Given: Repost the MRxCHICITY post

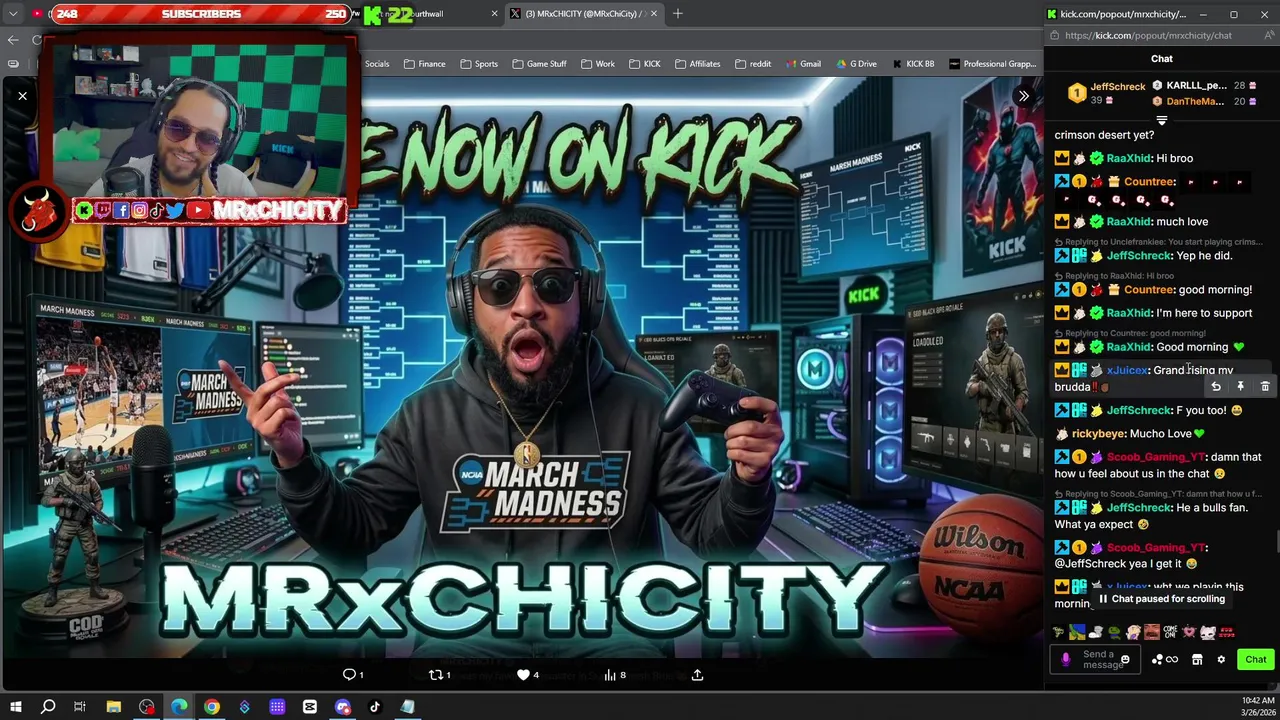Looking at the screenshot, I should (x=440, y=675).
